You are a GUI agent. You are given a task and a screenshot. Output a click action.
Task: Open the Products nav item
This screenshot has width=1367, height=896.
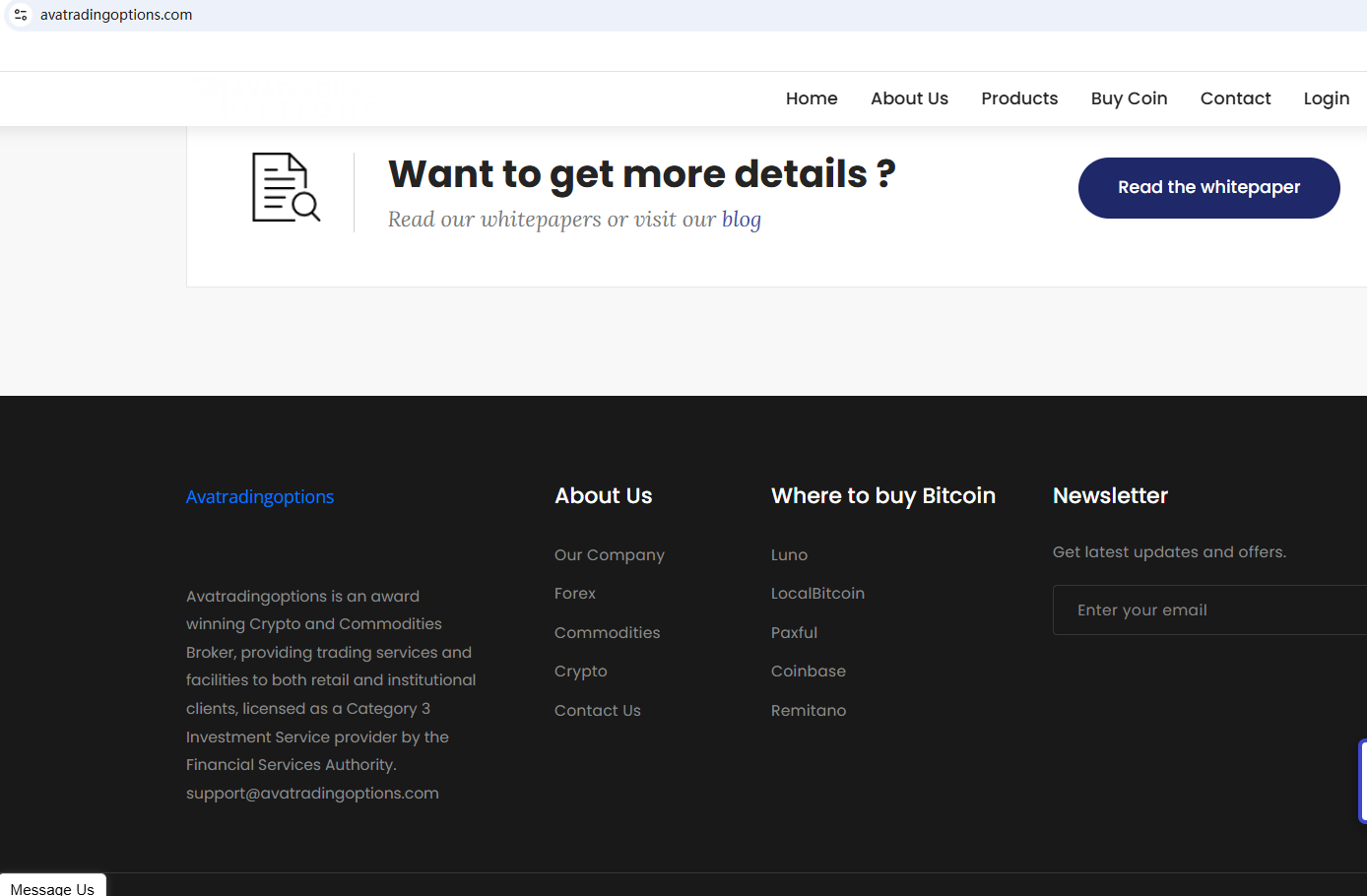tap(1019, 98)
